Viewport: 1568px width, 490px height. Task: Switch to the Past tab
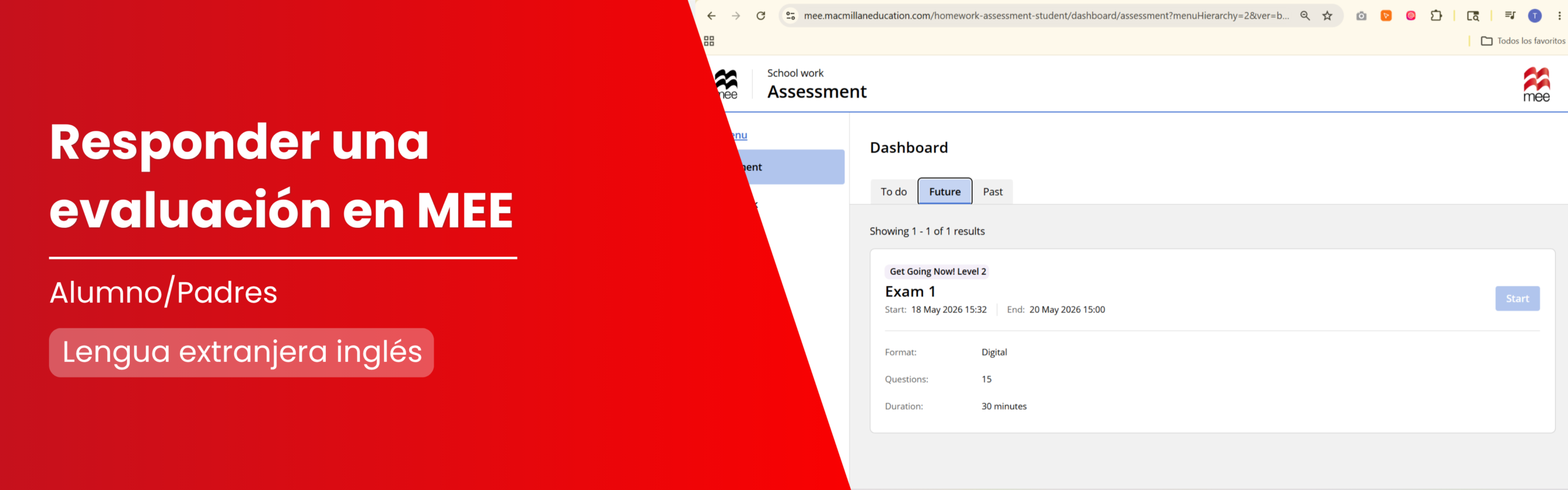coord(993,192)
